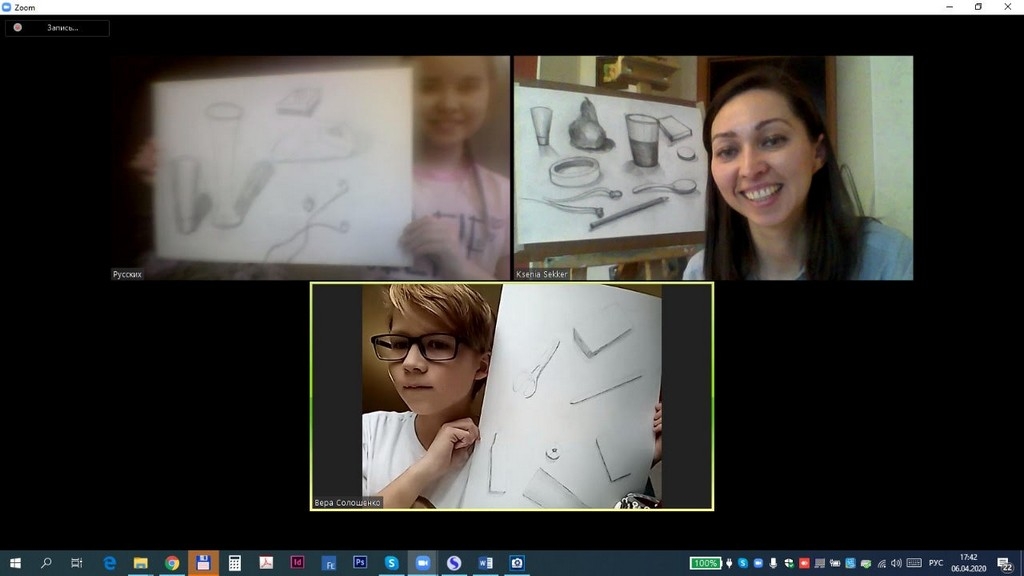This screenshot has width=1024, height=576.
Task: Open Adobe Acrobat PDF taskbar icon
Action: (266, 563)
